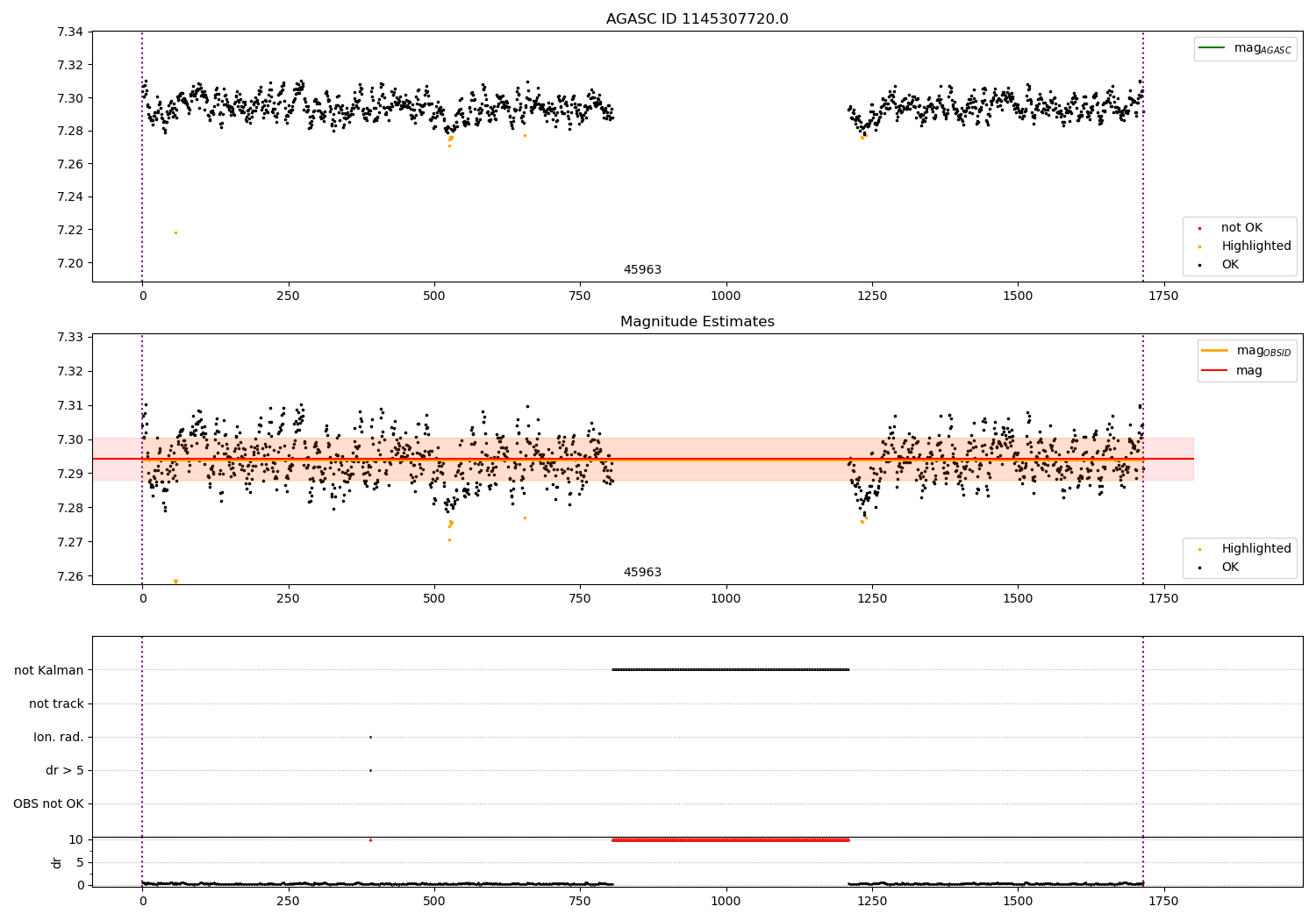Click the red "mag" legend entry text
The image size is (1316, 921).
pos(1249,370)
